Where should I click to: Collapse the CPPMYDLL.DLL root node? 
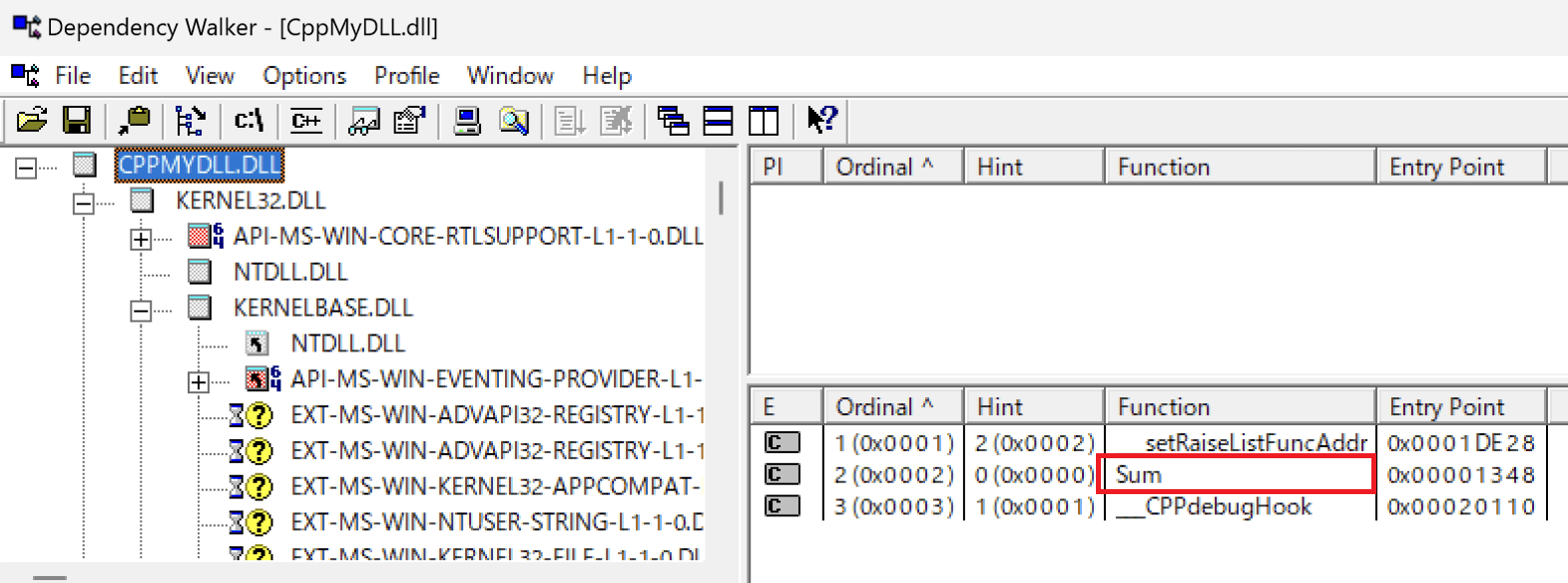point(26,168)
